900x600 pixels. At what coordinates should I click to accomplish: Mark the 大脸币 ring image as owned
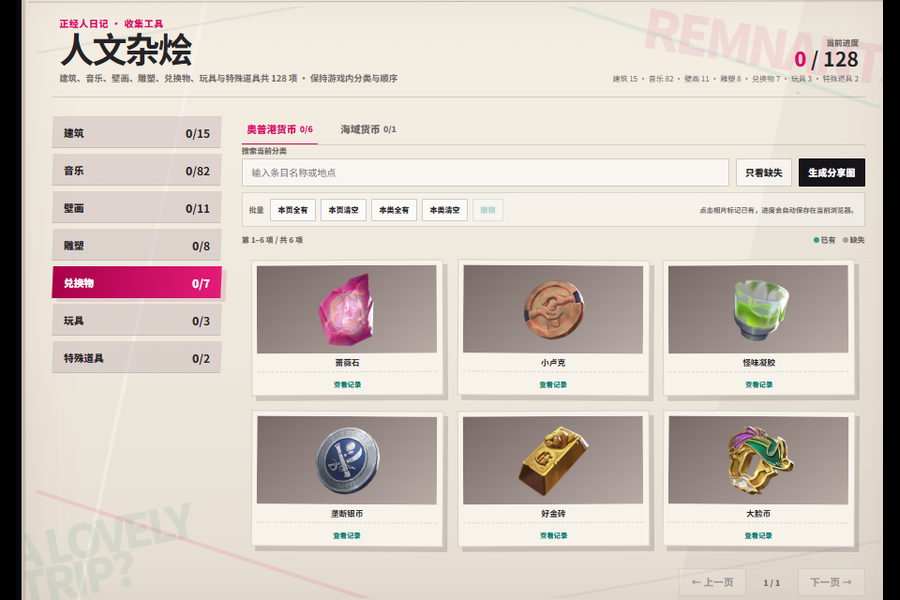coord(758,460)
